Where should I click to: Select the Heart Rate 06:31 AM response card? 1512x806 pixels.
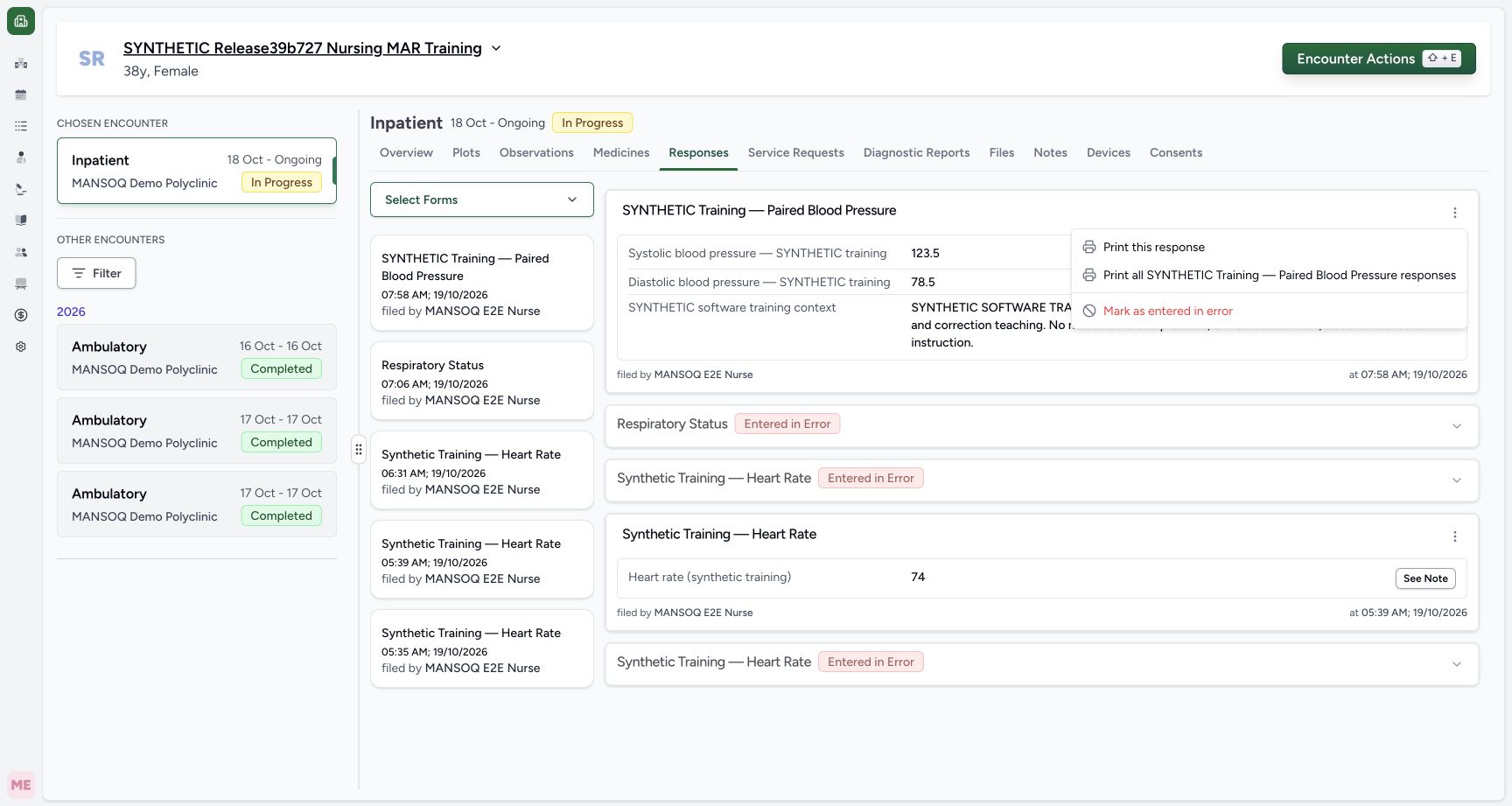point(482,470)
